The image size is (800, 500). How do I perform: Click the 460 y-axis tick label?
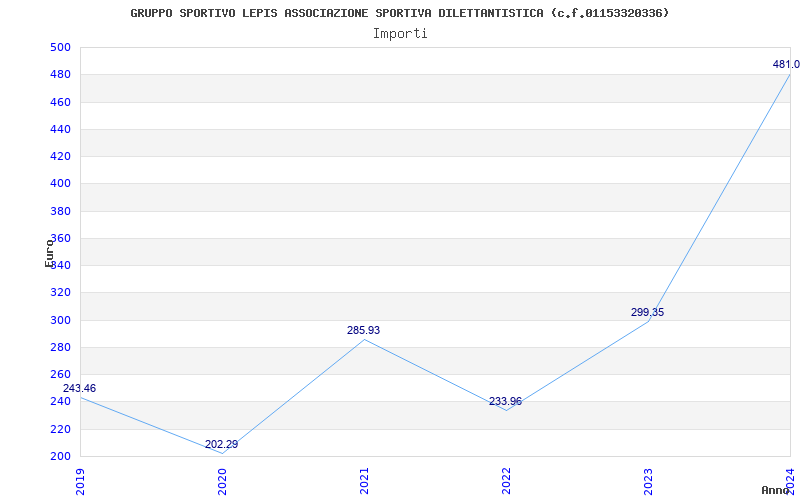point(60,102)
